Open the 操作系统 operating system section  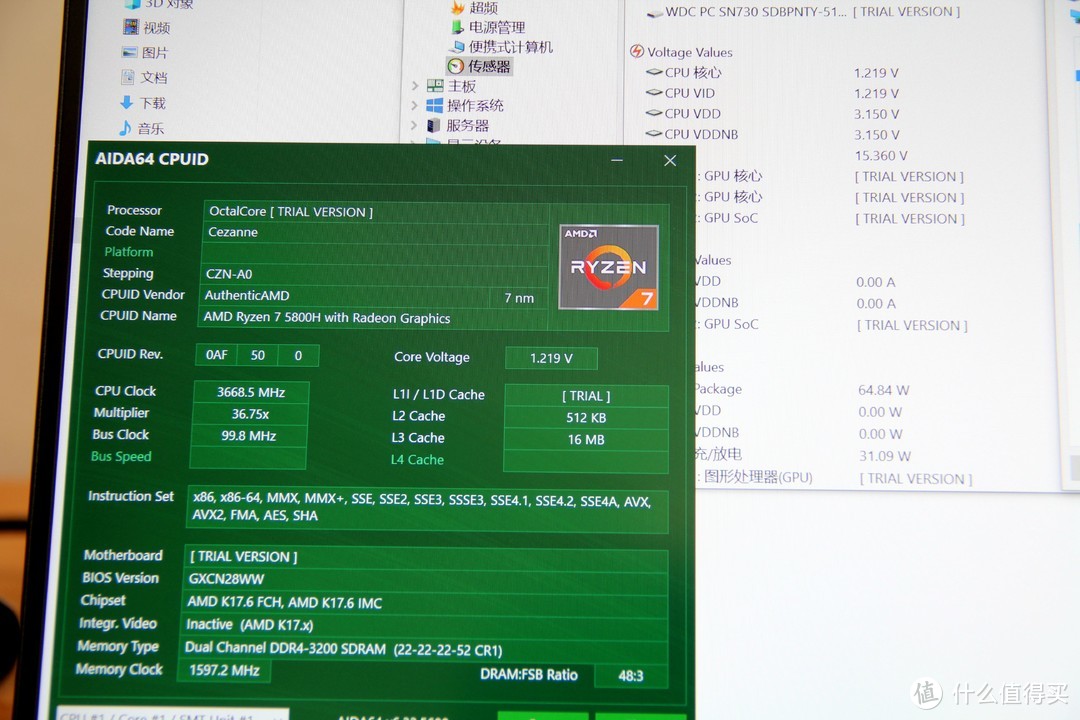pyautogui.click(x=474, y=104)
